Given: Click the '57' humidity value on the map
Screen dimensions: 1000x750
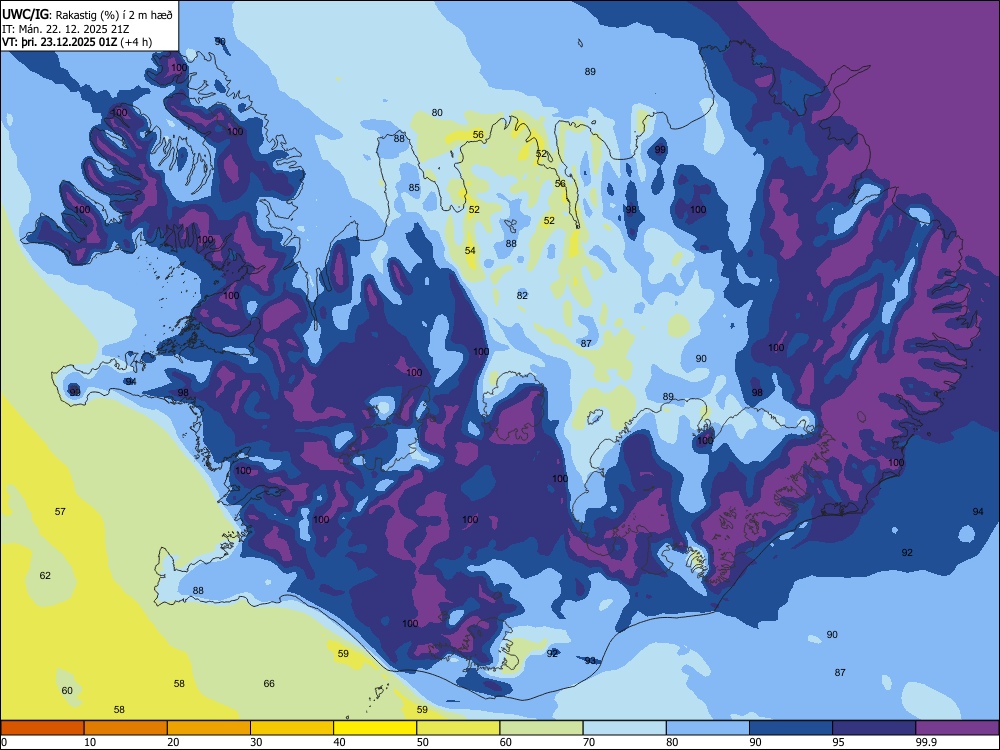Looking at the screenshot, I should [60, 511].
